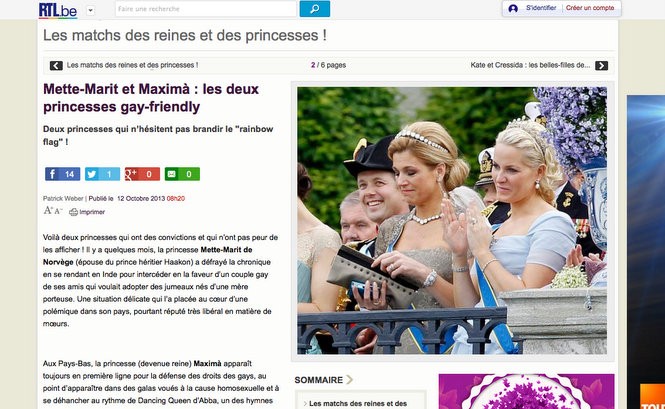Open previous article link 'Les matchs des reines'

132,65
